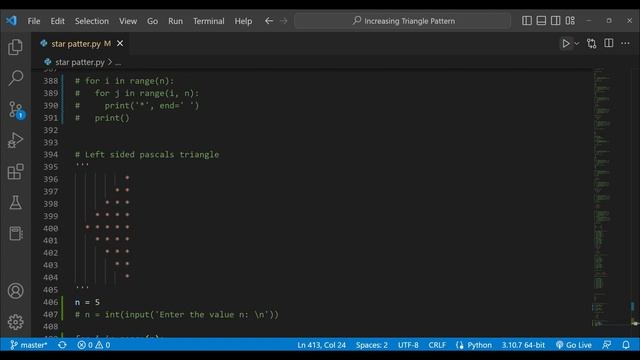The image size is (640, 360).
Task: Open the notebook panel icon in activity bar
Action: pyautogui.click(x=16, y=233)
